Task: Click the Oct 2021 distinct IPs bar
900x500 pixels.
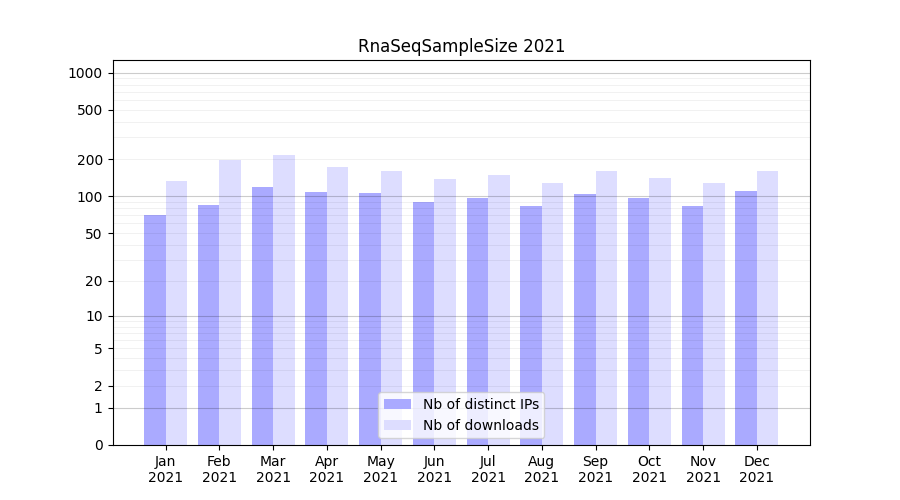Action: point(639,321)
